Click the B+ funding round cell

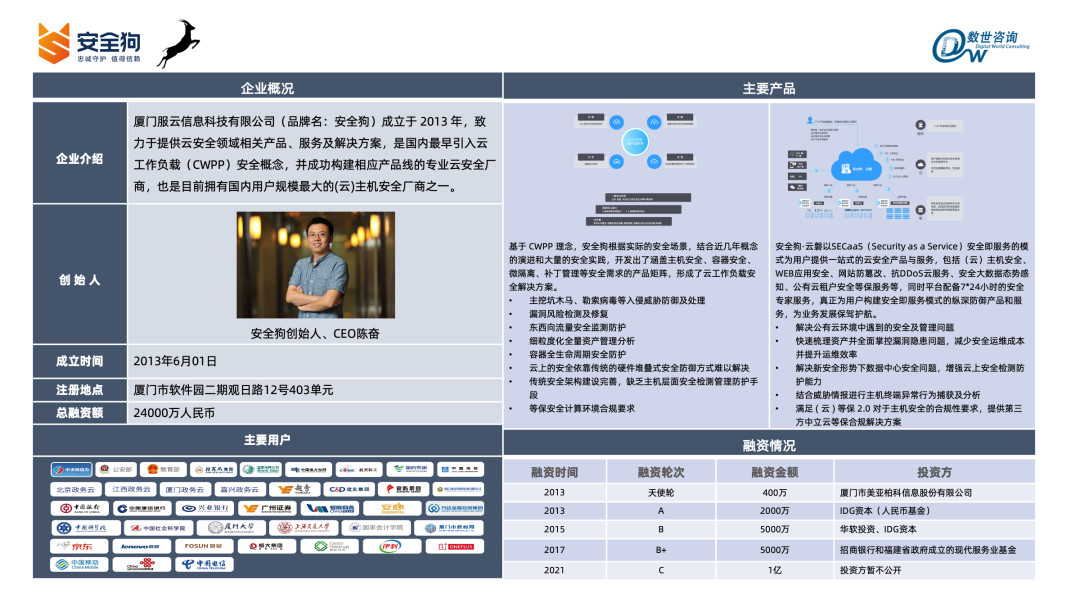[661, 549]
